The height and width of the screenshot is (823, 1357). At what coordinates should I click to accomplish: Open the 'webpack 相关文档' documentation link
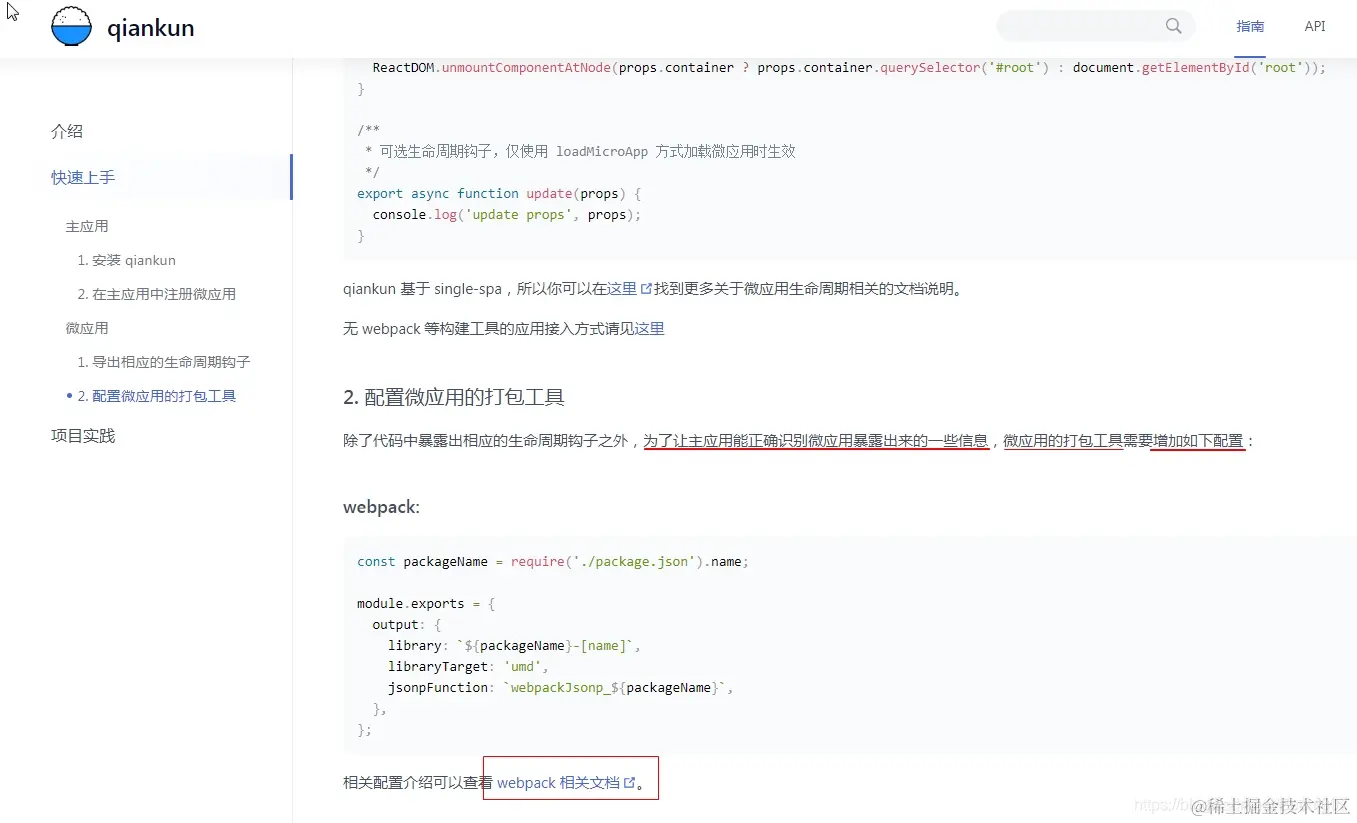(x=560, y=782)
